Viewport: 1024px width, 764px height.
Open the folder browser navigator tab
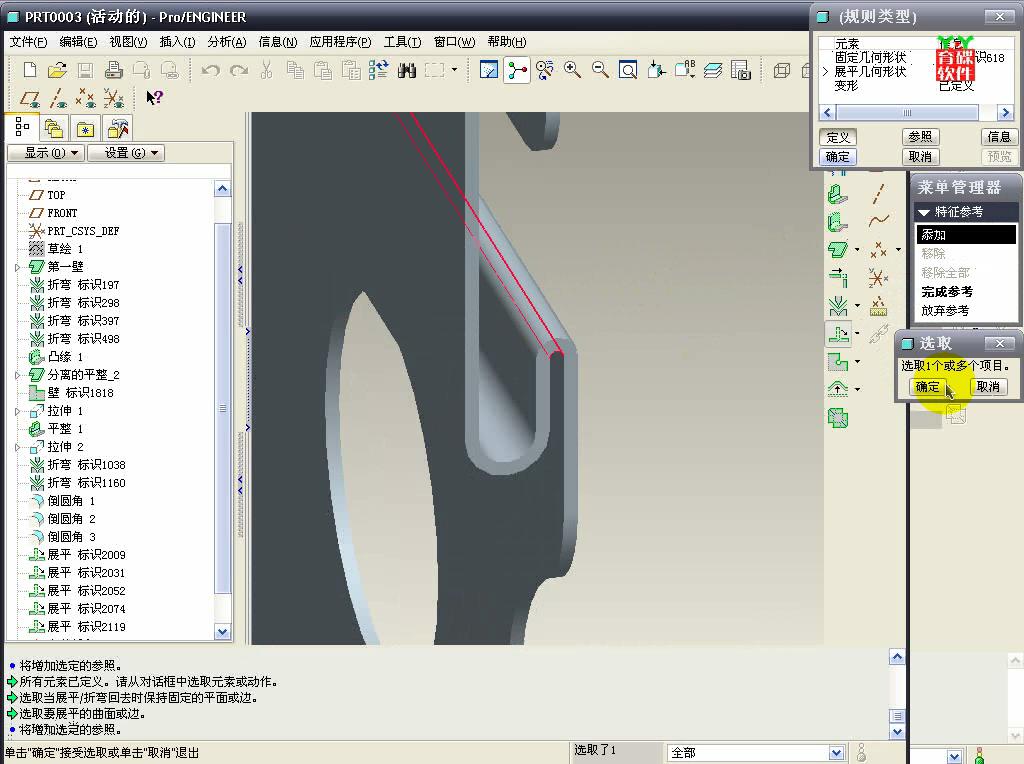pos(54,129)
